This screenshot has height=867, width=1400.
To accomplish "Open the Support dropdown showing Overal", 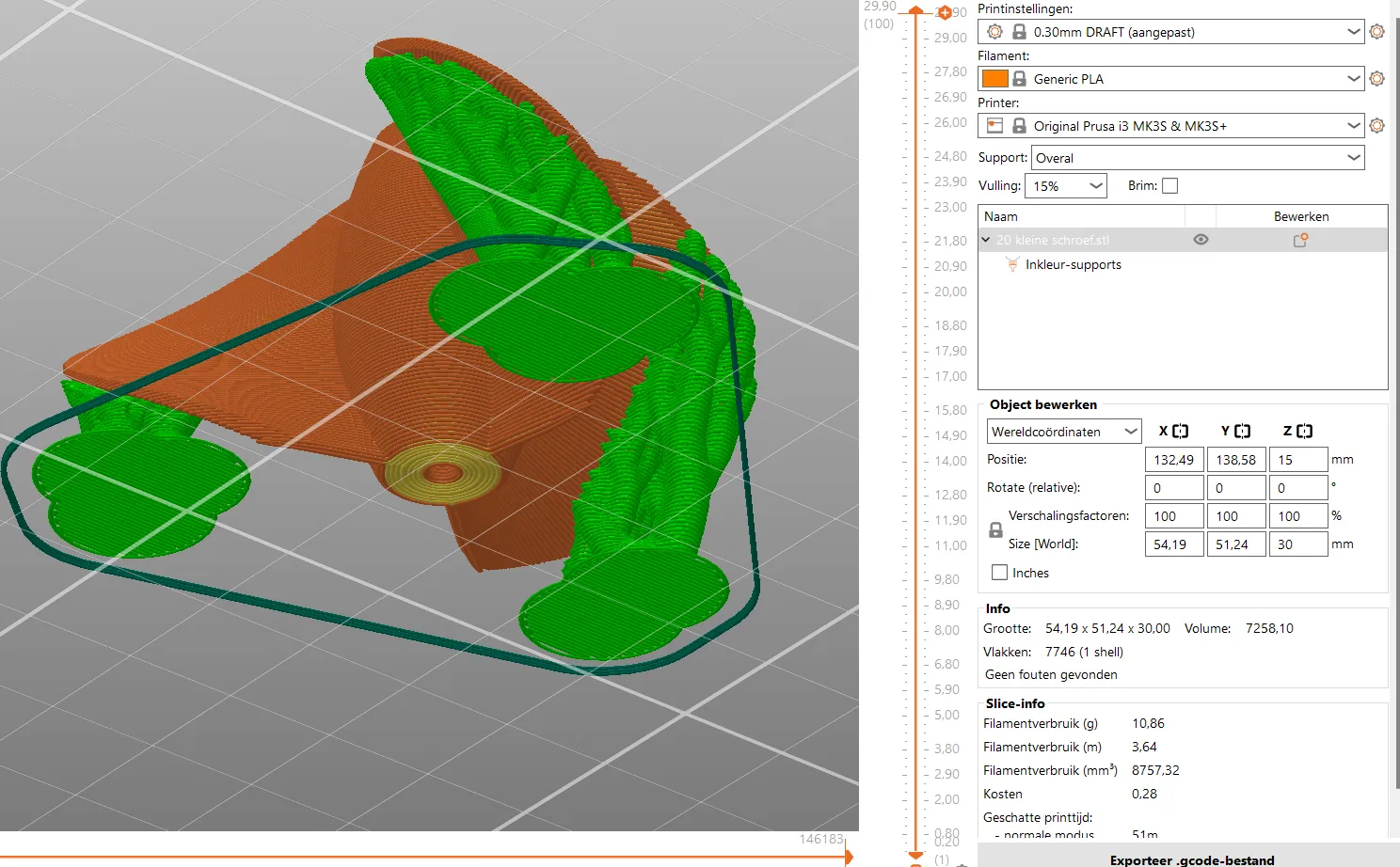I will coord(1198,158).
